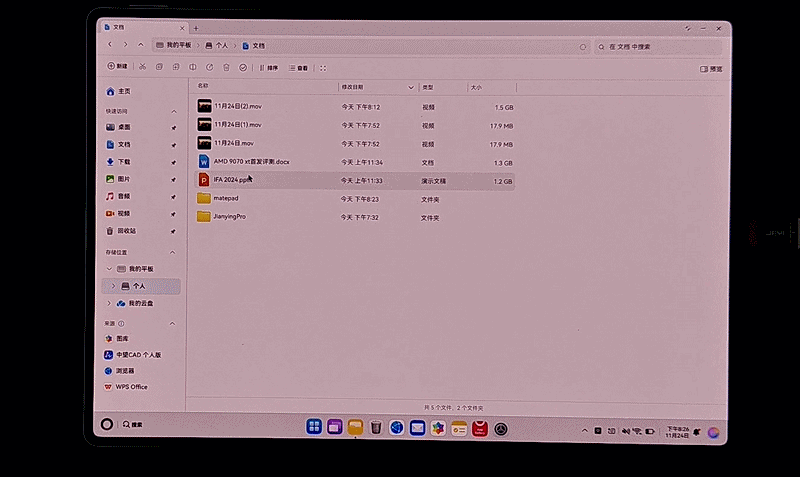Click the cut (scissors) toolbar icon

pyautogui.click(x=143, y=67)
